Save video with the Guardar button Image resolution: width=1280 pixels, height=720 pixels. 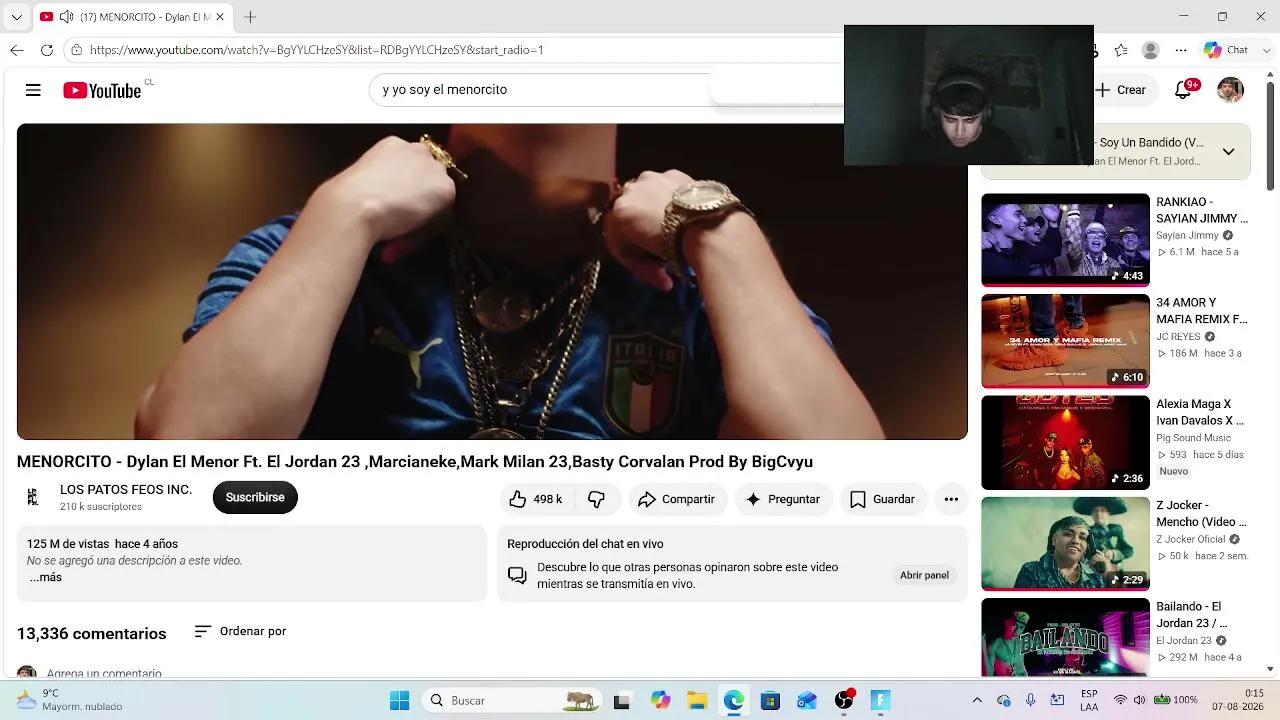coord(883,499)
